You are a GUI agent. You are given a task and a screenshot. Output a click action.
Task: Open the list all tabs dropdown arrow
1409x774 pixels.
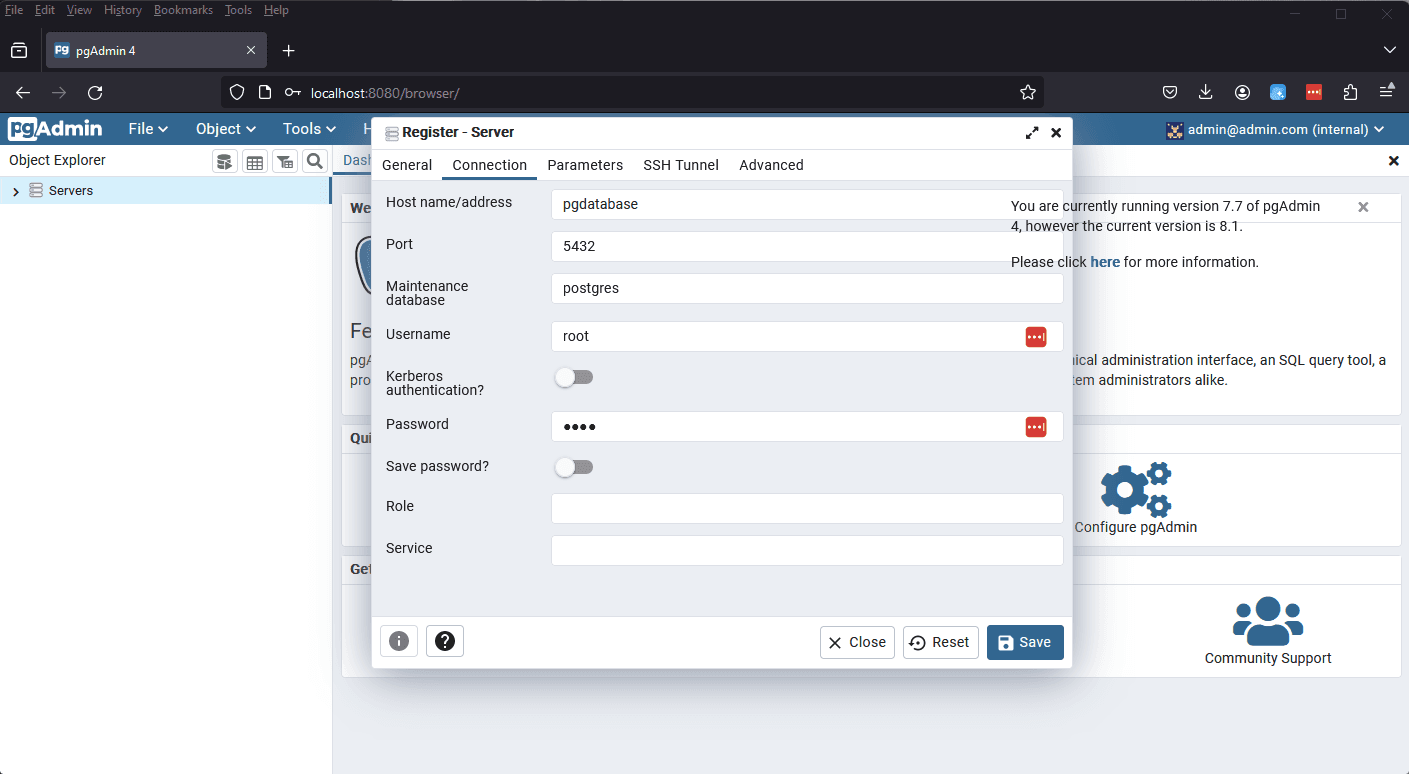[x=1389, y=50]
